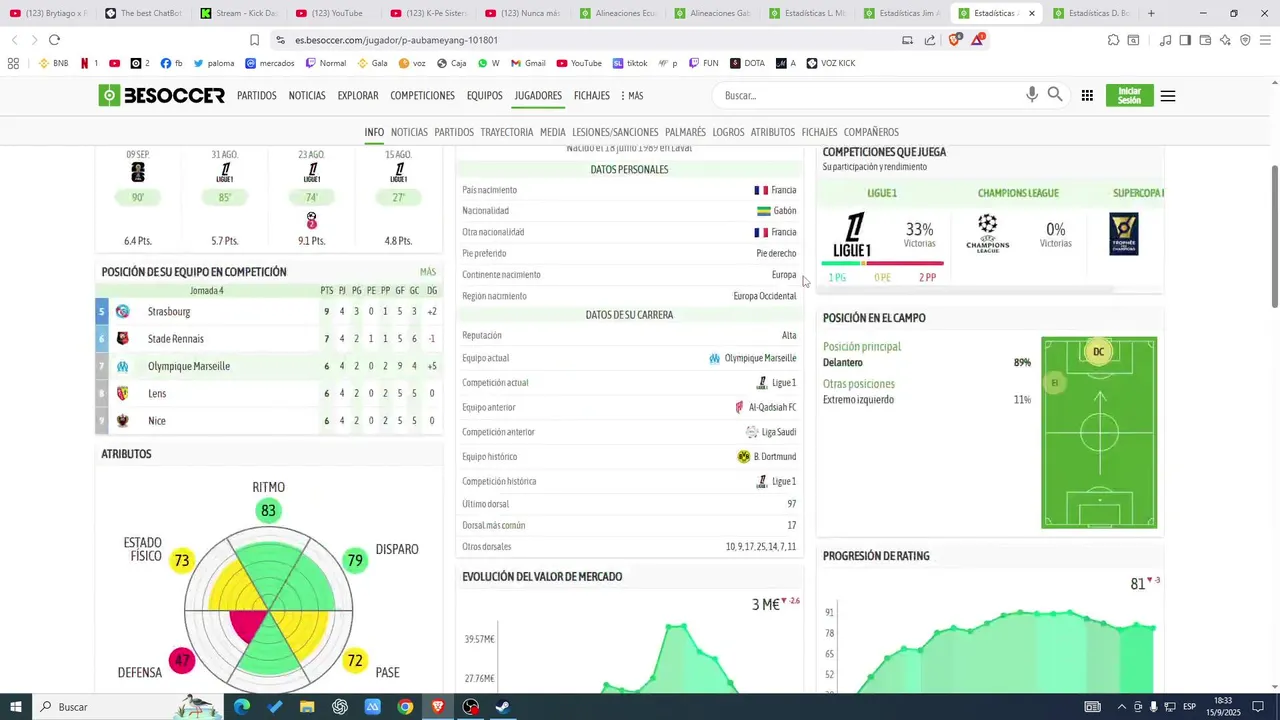Open COMPETICIONES in main navigation

[x=422, y=96]
